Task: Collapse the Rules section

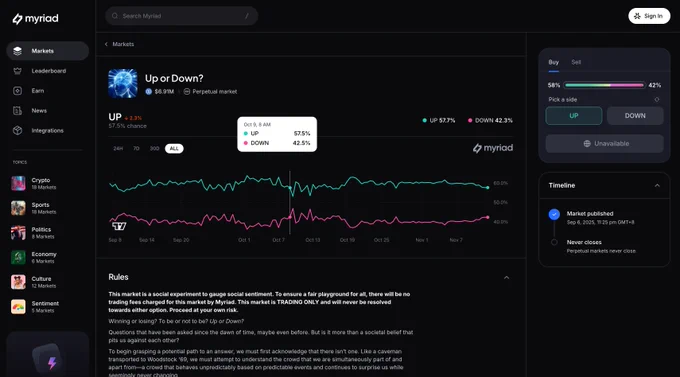Action: tap(506, 278)
